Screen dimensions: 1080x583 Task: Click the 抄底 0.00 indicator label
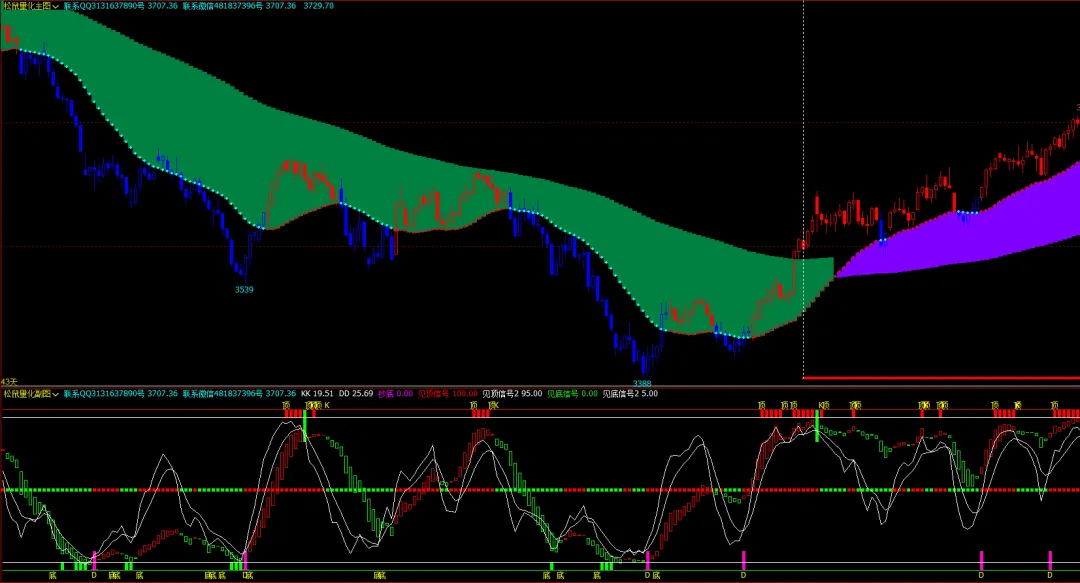point(395,393)
